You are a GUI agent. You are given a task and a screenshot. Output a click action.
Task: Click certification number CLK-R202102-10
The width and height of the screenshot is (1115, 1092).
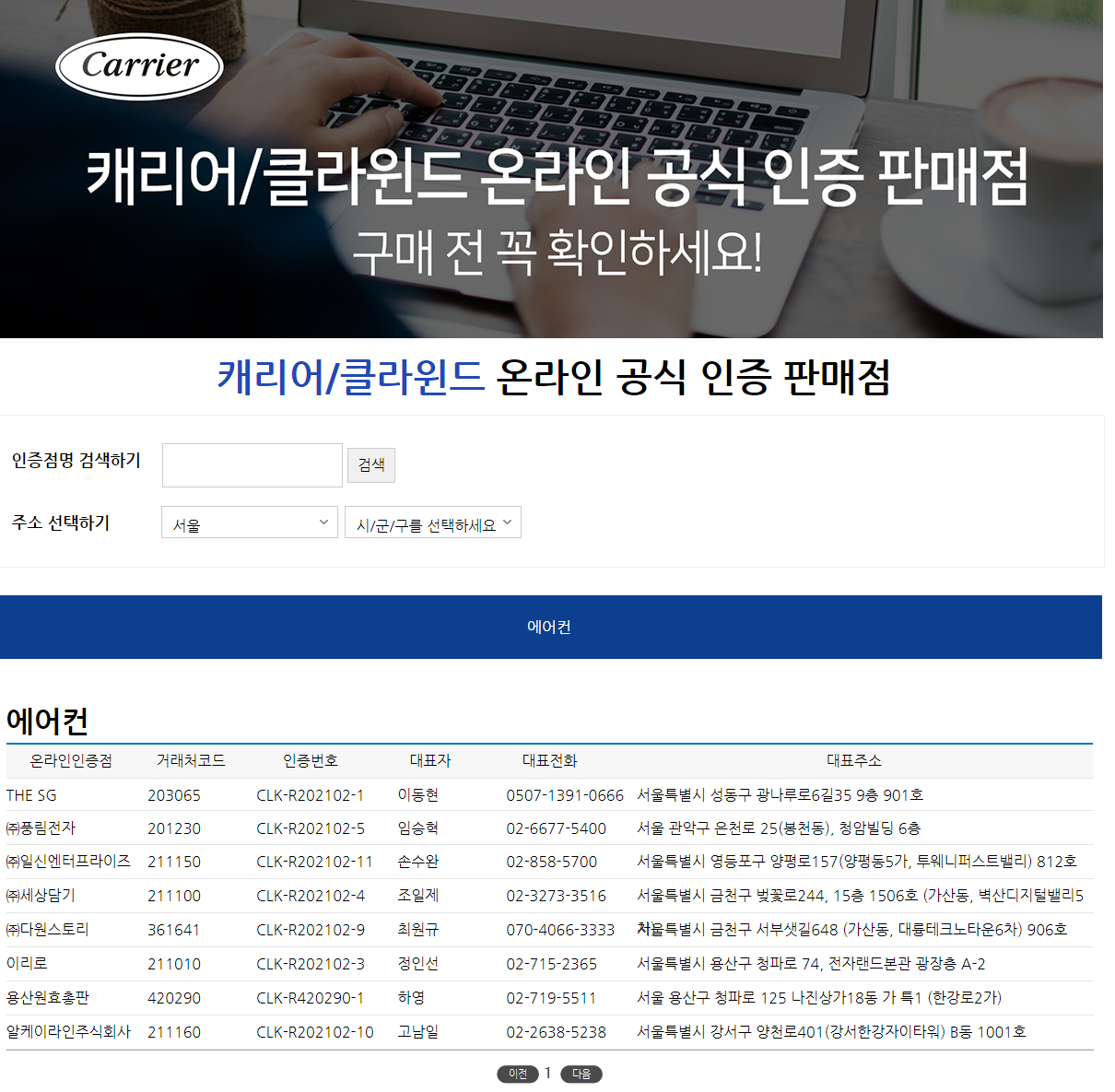pos(315,1032)
